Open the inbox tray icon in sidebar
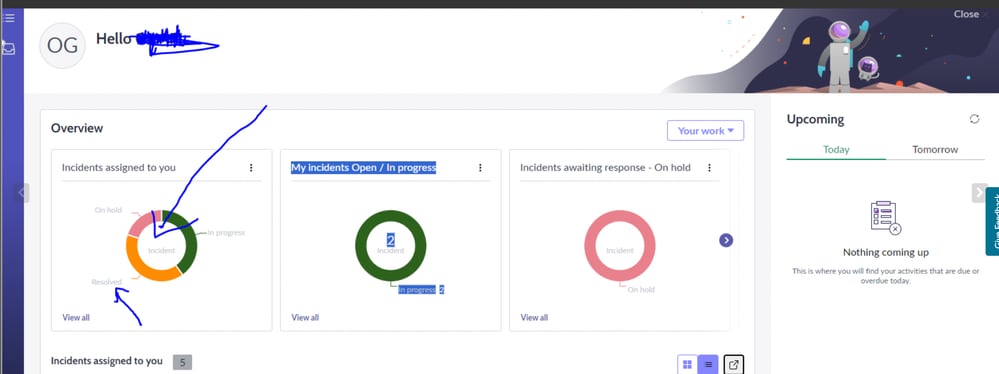Viewport: 999px width, 374px height. pos(9,47)
